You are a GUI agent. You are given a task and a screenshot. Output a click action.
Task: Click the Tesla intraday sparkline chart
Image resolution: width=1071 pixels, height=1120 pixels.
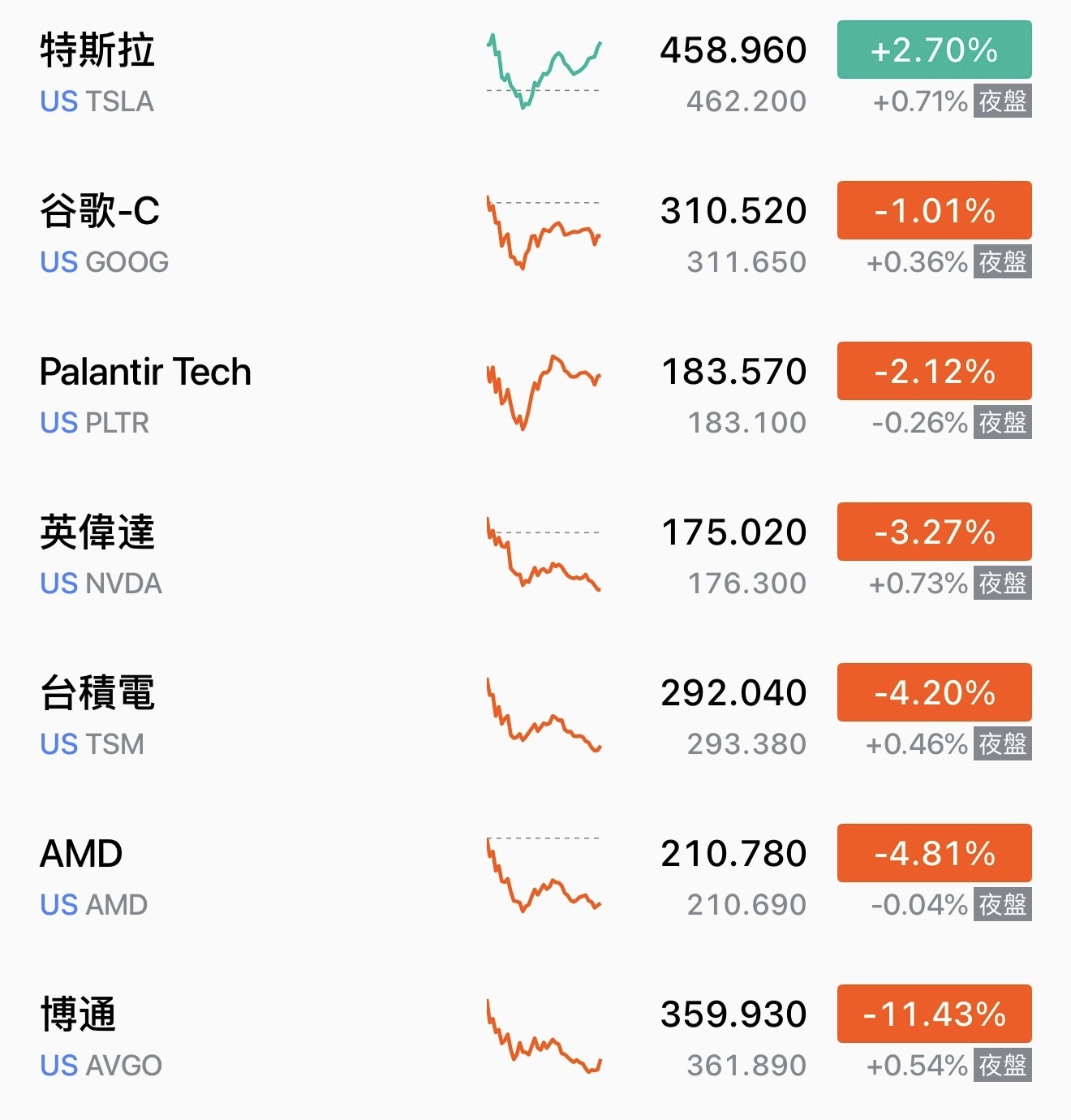coord(544,71)
